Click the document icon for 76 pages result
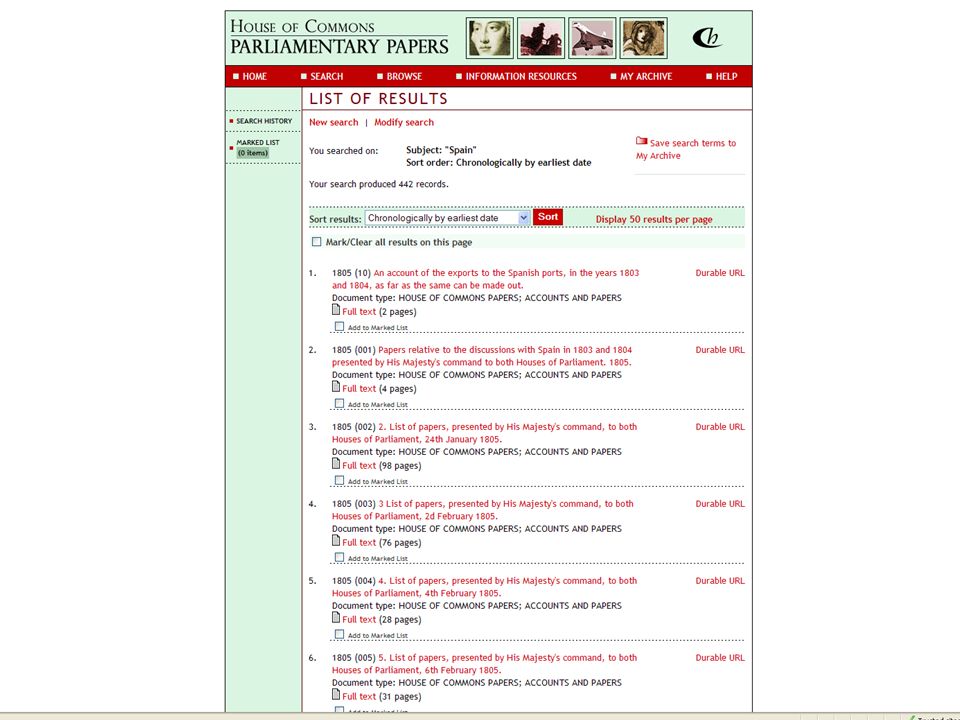The width and height of the screenshot is (960, 720). (x=336, y=541)
